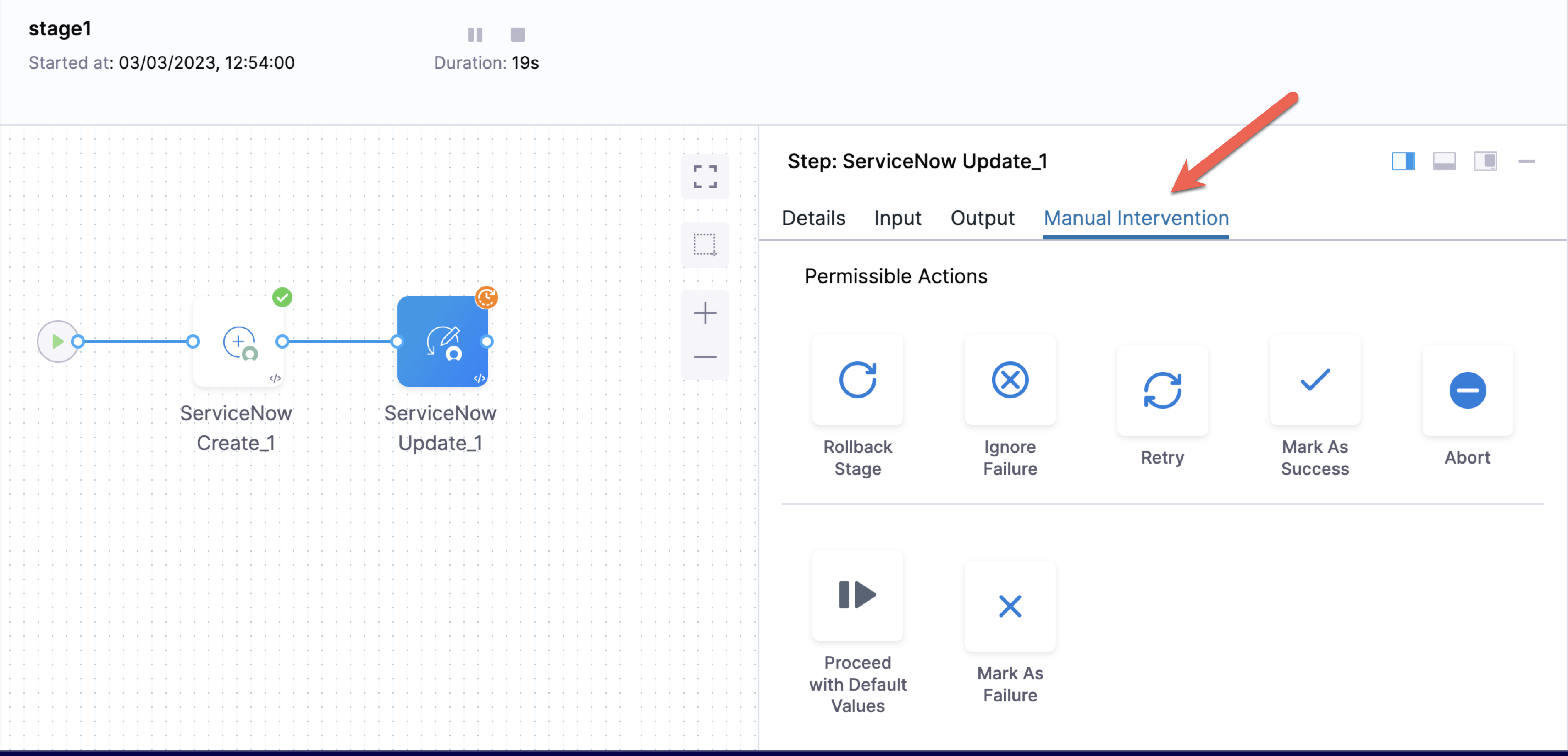Select Proceed with Default Values
Screen dimensions: 1568x756
coord(858,596)
